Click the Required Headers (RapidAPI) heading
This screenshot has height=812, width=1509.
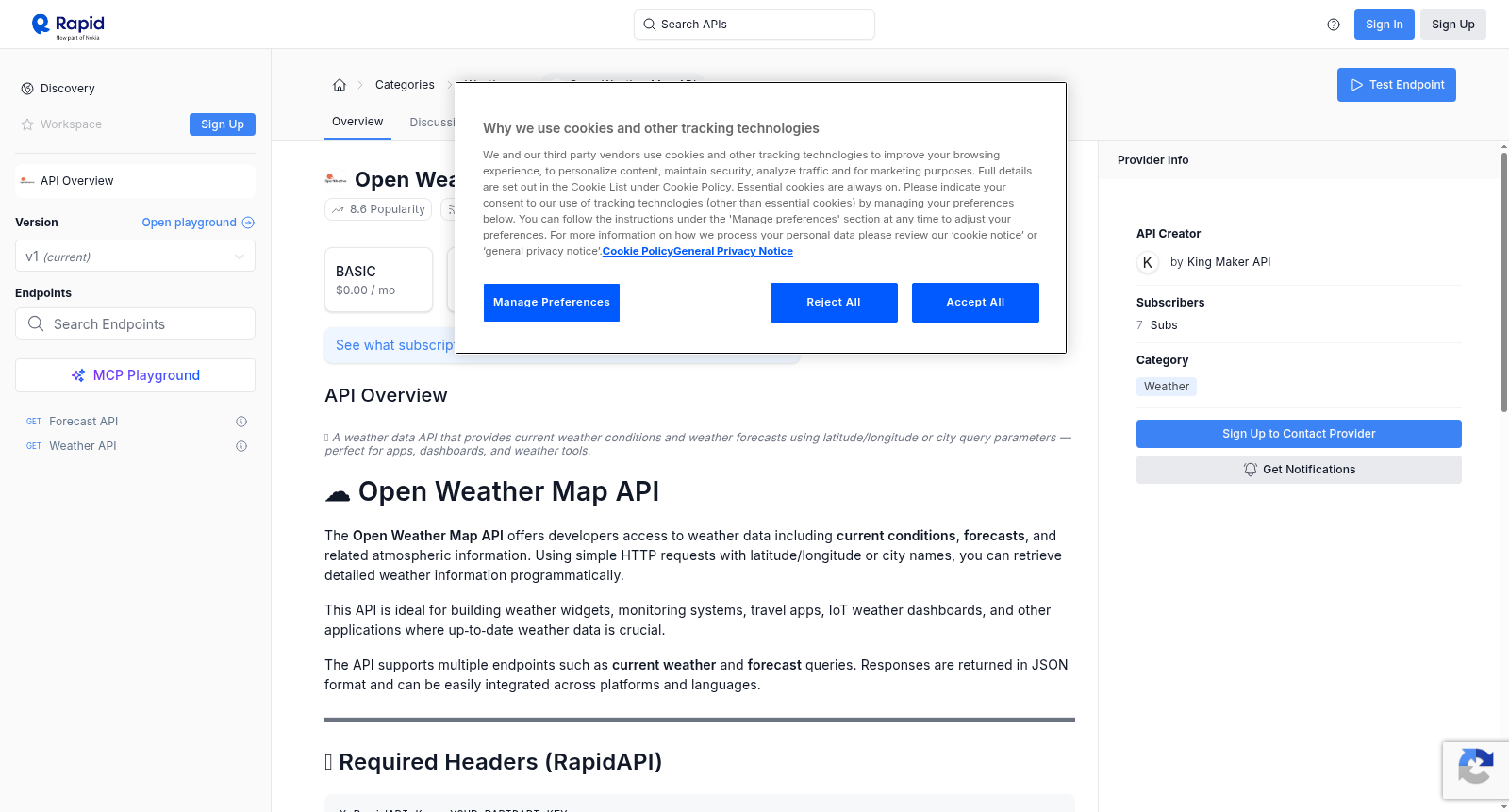(493, 762)
